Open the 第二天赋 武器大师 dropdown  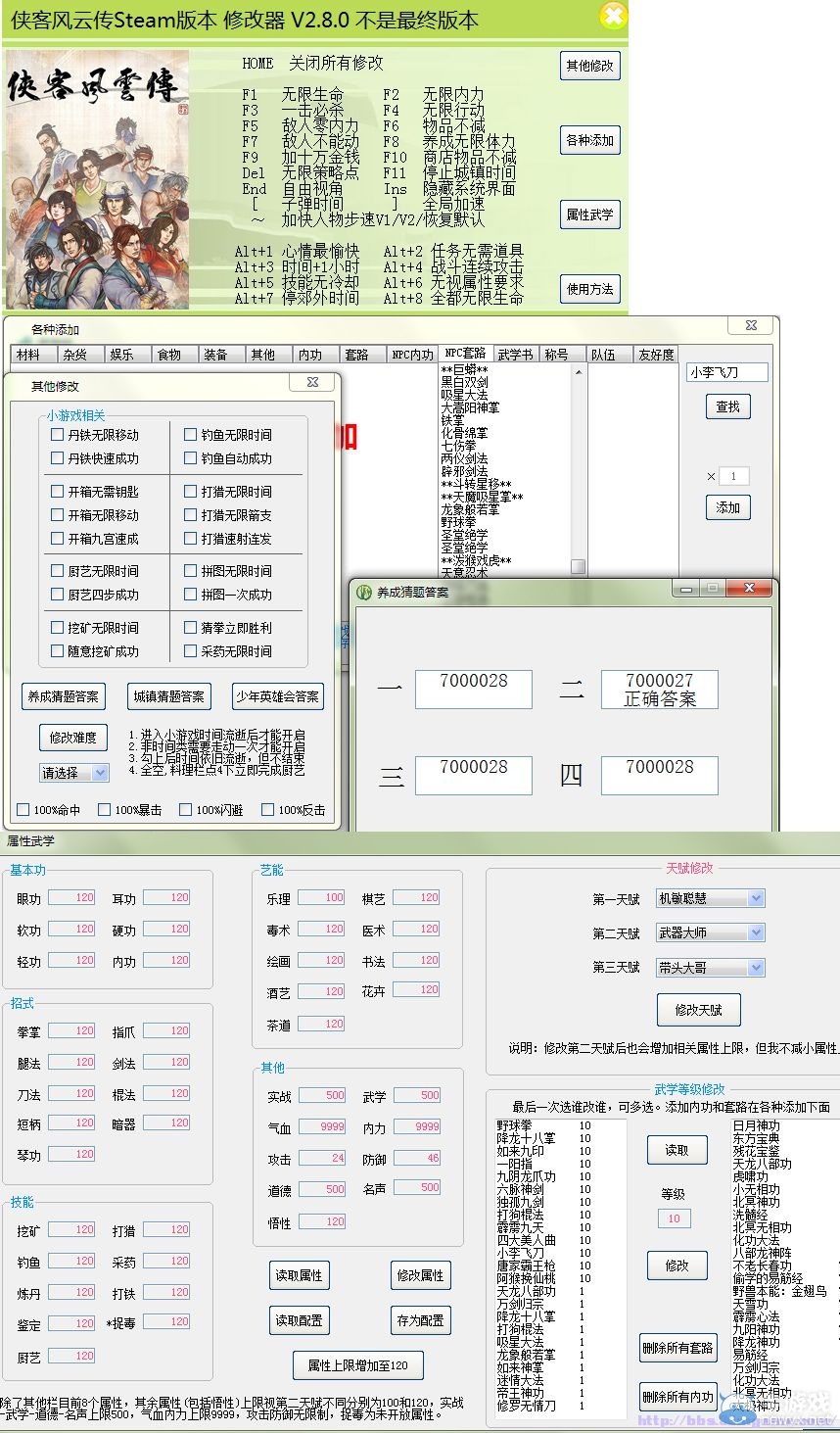(x=710, y=932)
